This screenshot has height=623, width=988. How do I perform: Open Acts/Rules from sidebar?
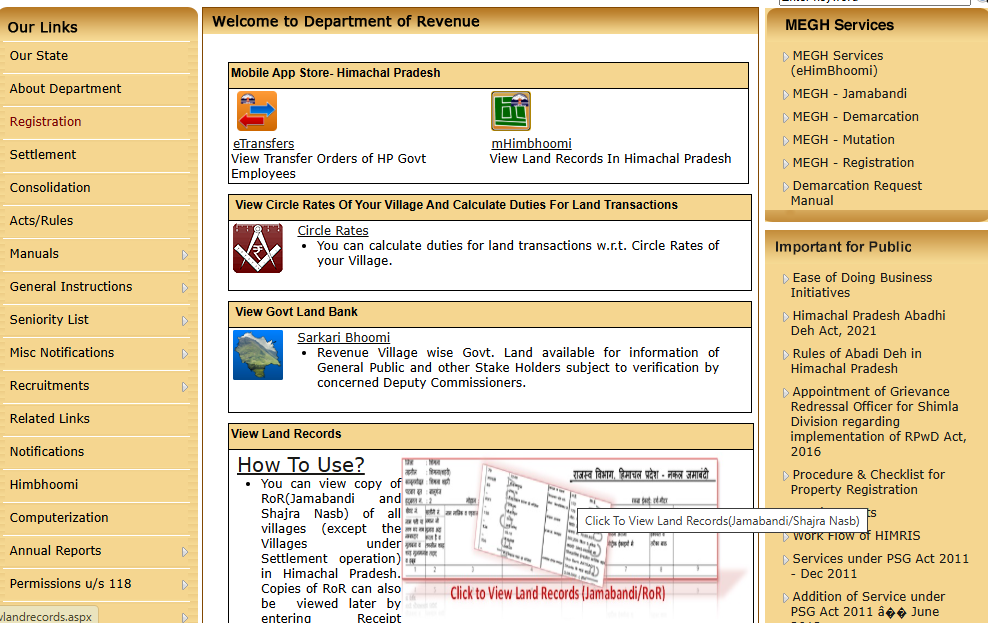41,220
